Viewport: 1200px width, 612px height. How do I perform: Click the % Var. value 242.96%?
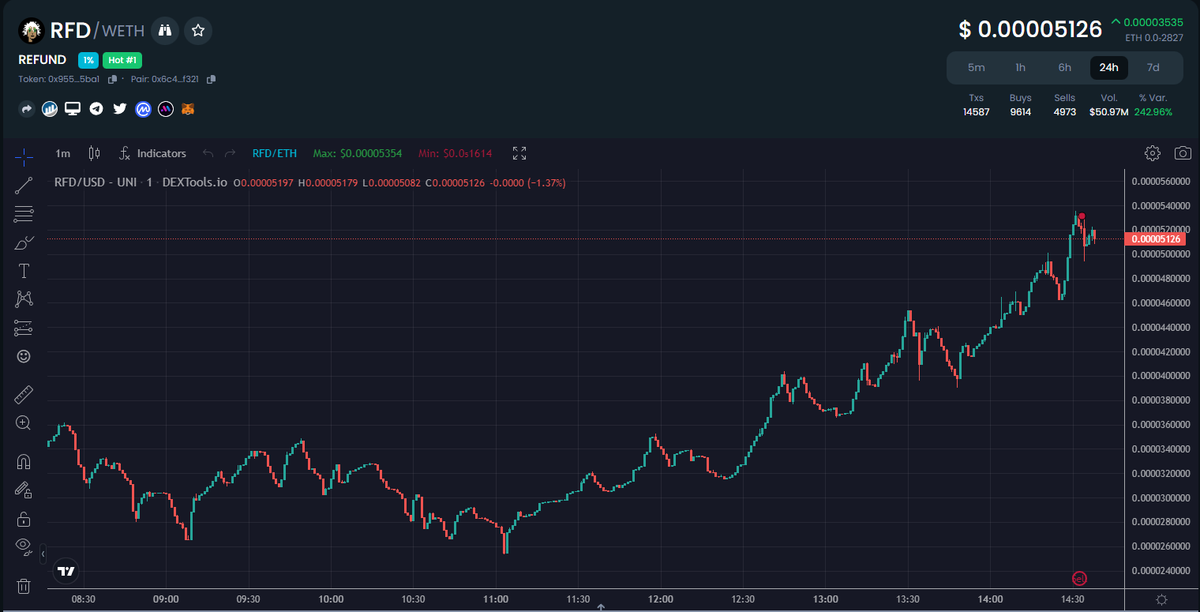(x=1153, y=112)
